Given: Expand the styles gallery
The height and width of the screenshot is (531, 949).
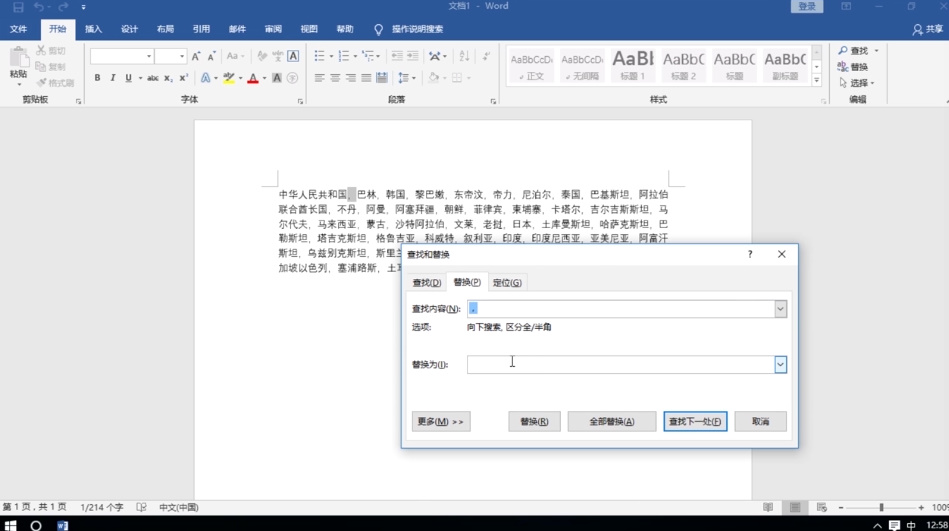Looking at the screenshot, I should [816, 80].
